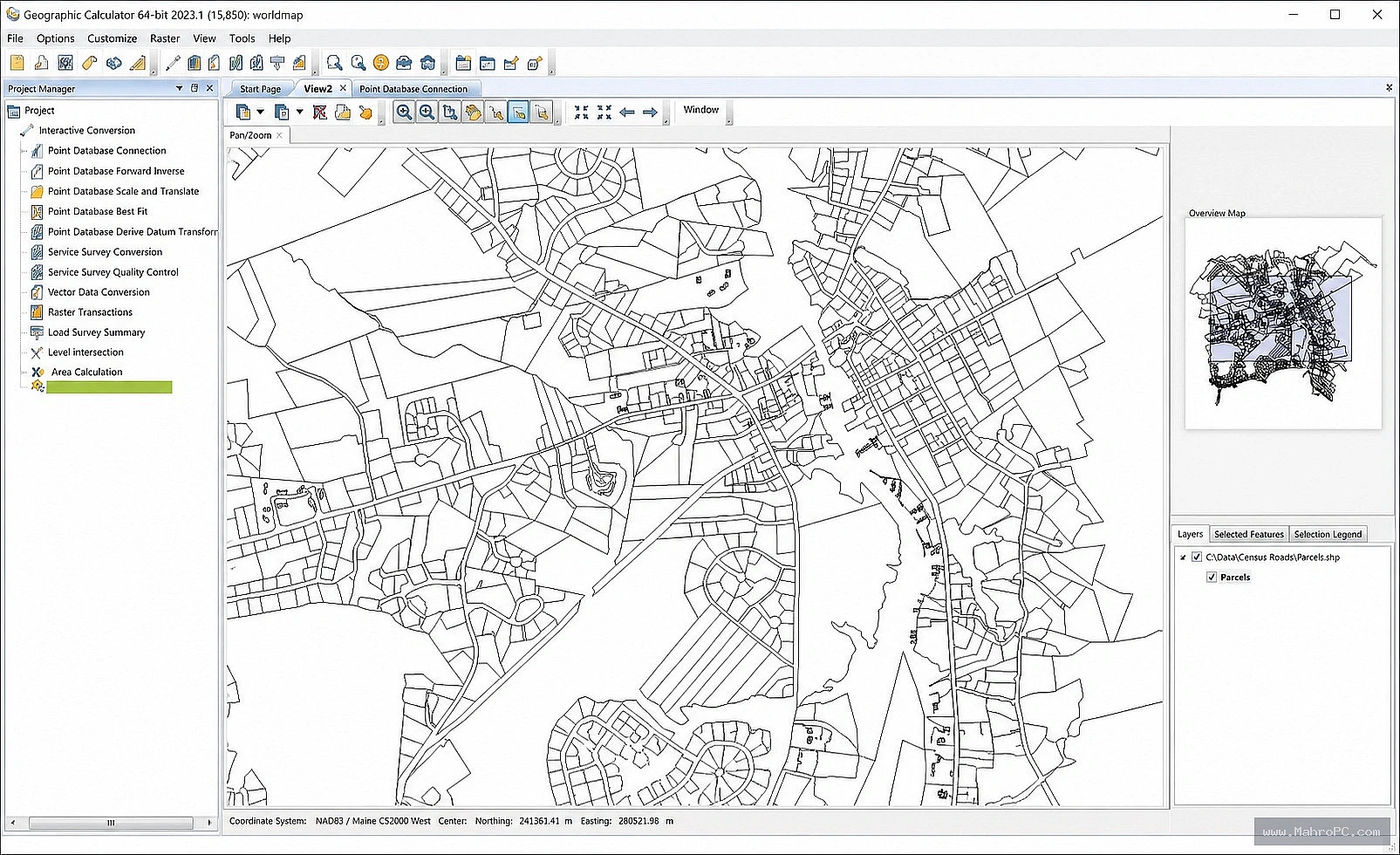The height and width of the screenshot is (855, 1400).
Task: Select Area Calculation item
Action: (86, 372)
